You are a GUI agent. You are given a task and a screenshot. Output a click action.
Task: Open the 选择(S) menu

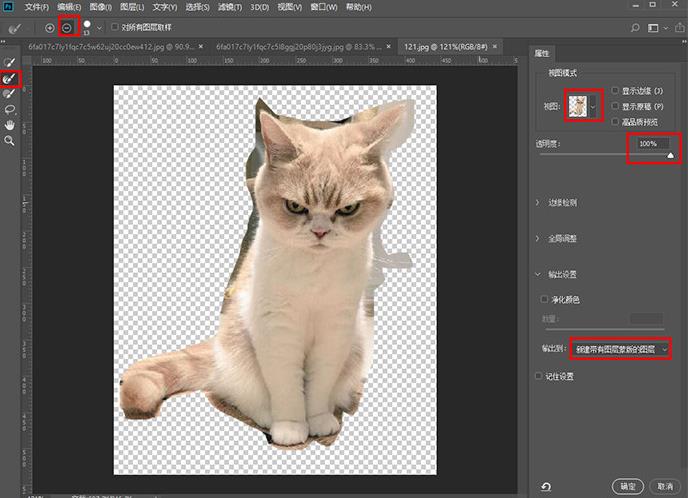pos(197,7)
